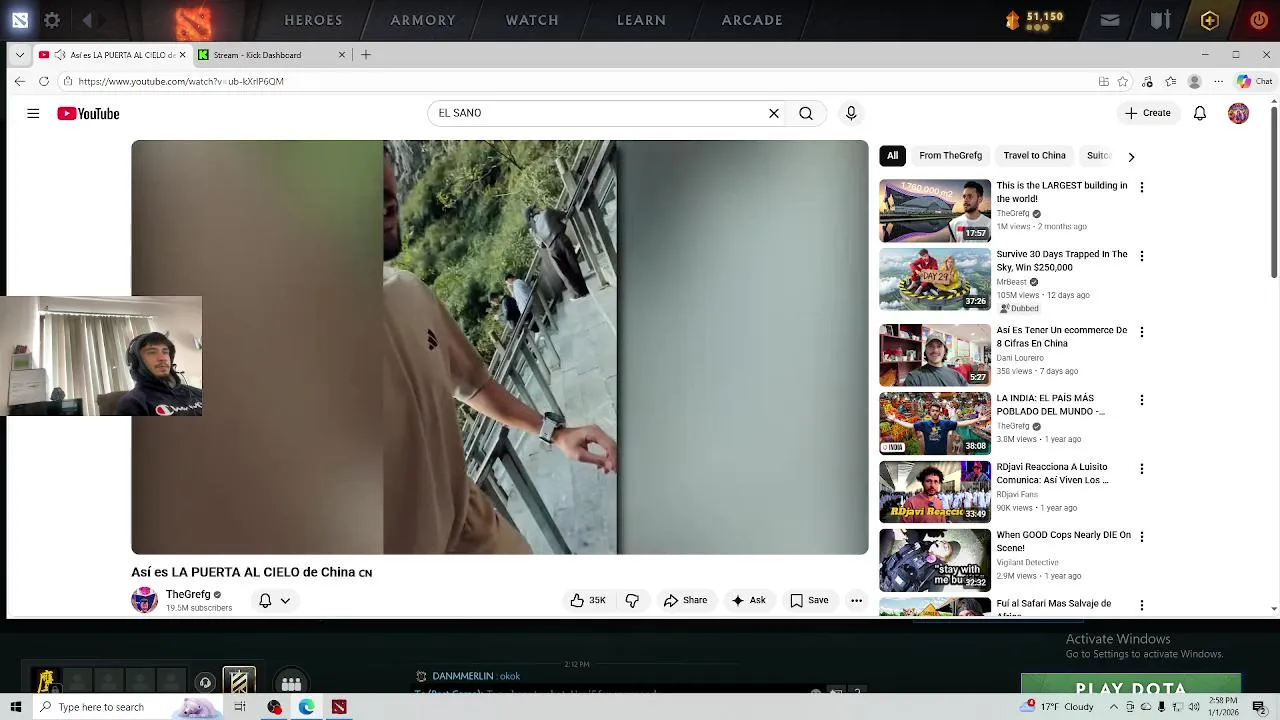Select the Travel to China filter chip
This screenshot has width=1280, height=720.
[x=1034, y=156]
